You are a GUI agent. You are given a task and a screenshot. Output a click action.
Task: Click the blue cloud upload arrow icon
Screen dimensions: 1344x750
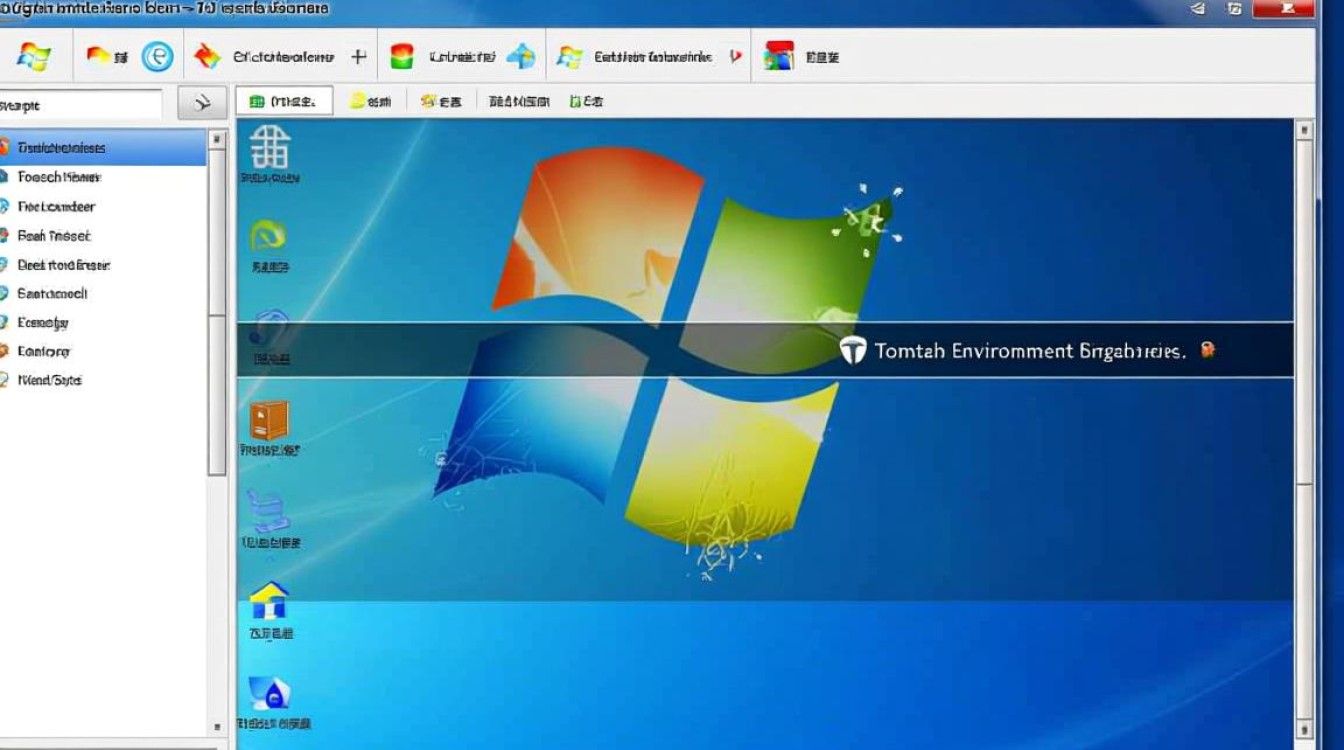pos(521,57)
